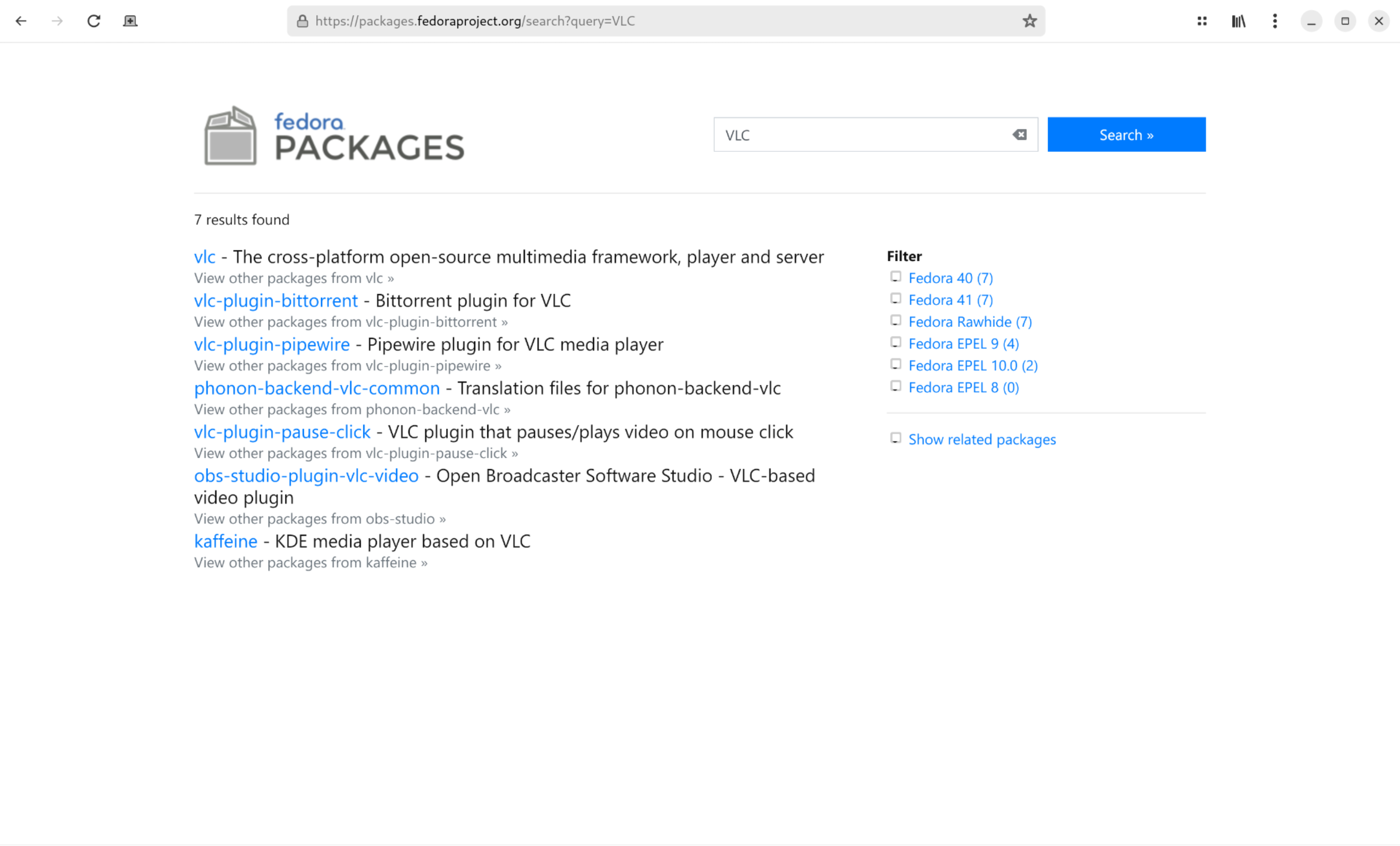Open obs-studio-plugin-vlc-video package
1400x846 pixels.
coord(306,475)
